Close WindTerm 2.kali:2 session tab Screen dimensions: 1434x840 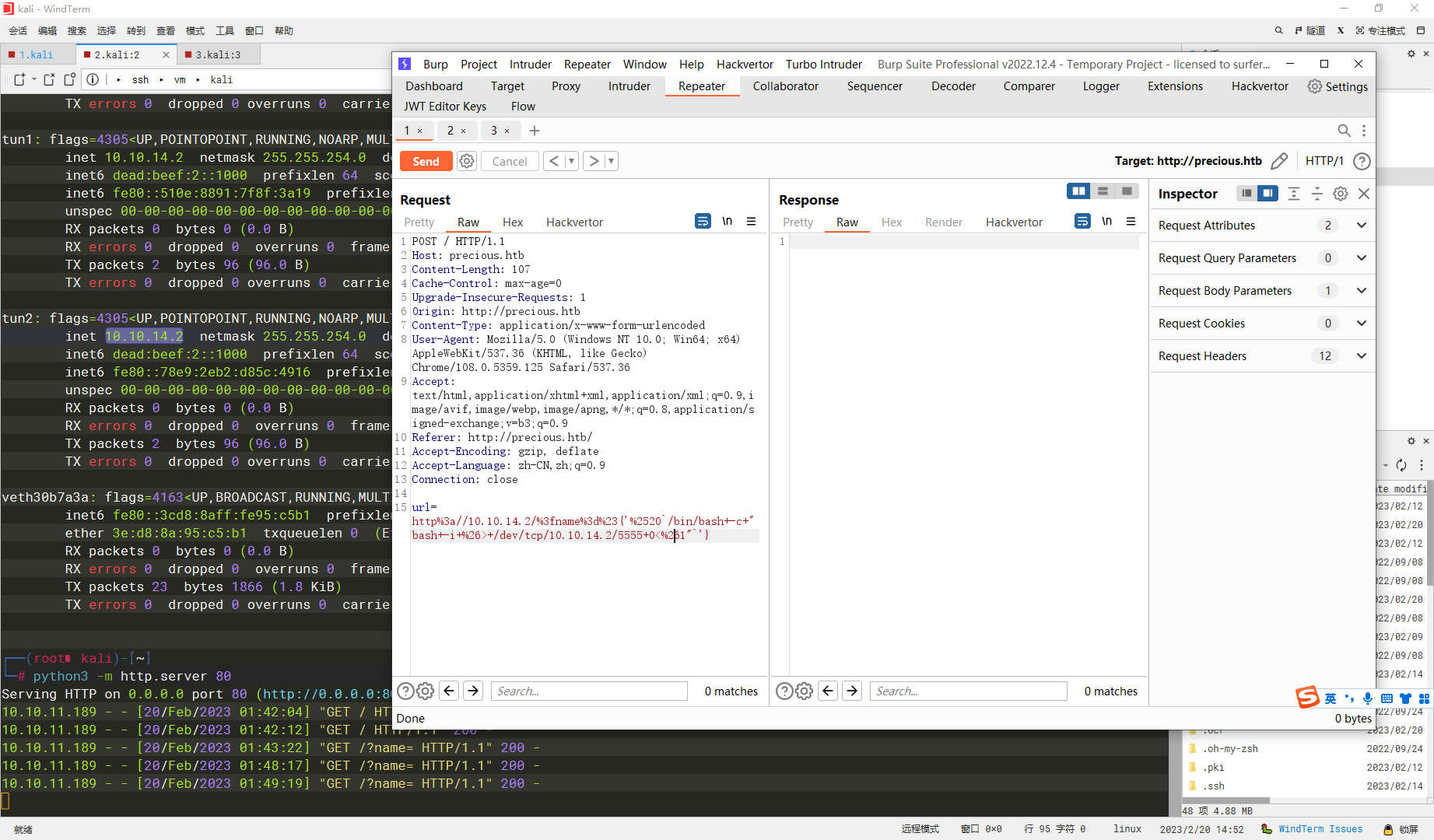coord(166,54)
